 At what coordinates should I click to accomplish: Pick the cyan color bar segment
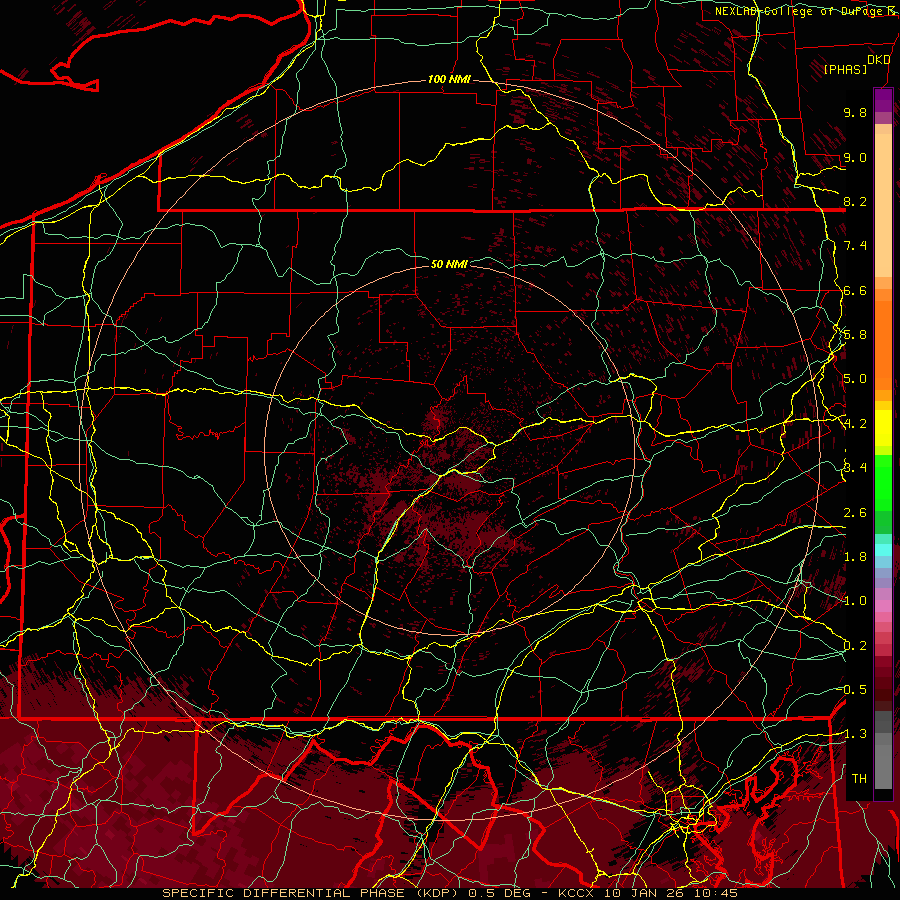883,549
